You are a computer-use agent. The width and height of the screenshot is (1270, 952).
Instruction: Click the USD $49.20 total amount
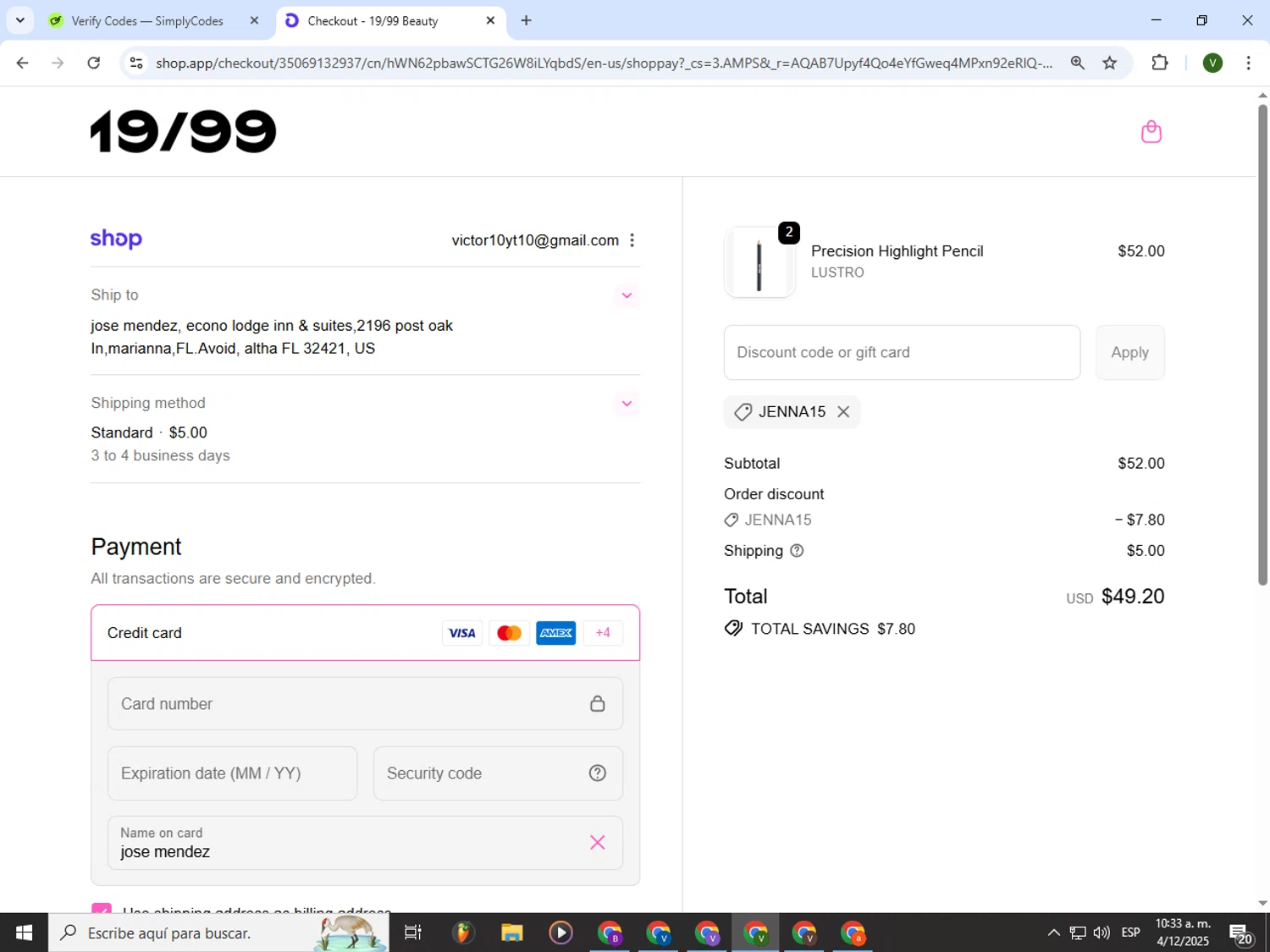pyautogui.click(x=1115, y=597)
